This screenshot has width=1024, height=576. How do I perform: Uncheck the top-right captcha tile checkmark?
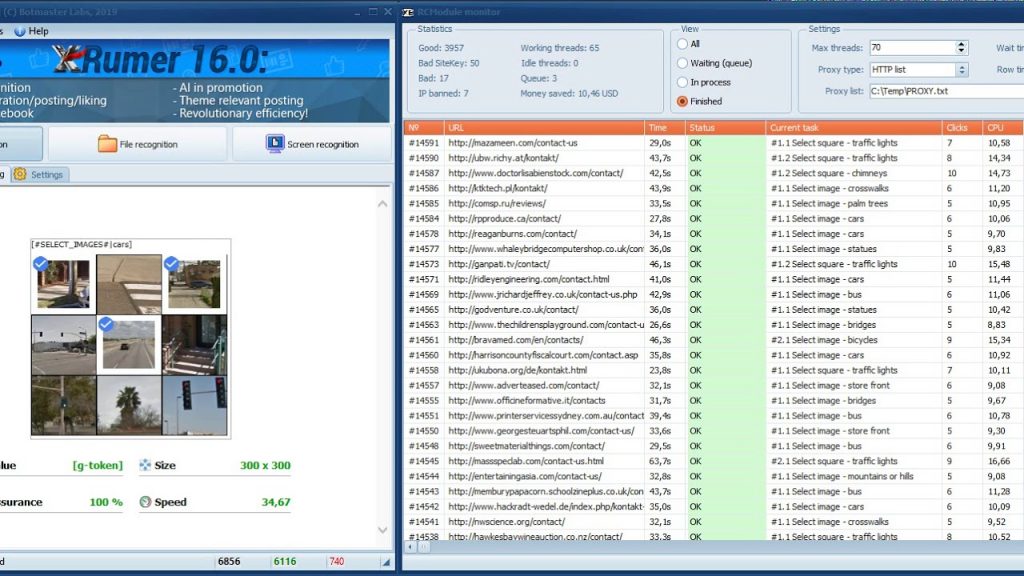171,263
